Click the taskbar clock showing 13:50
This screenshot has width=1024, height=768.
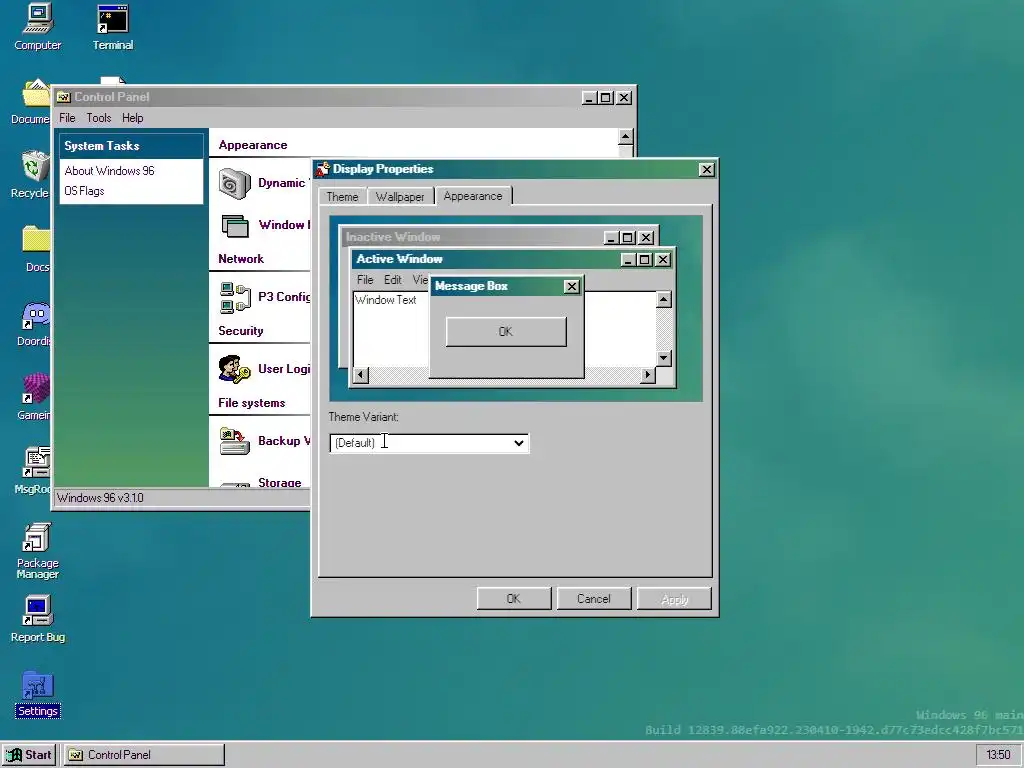click(x=998, y=755)
